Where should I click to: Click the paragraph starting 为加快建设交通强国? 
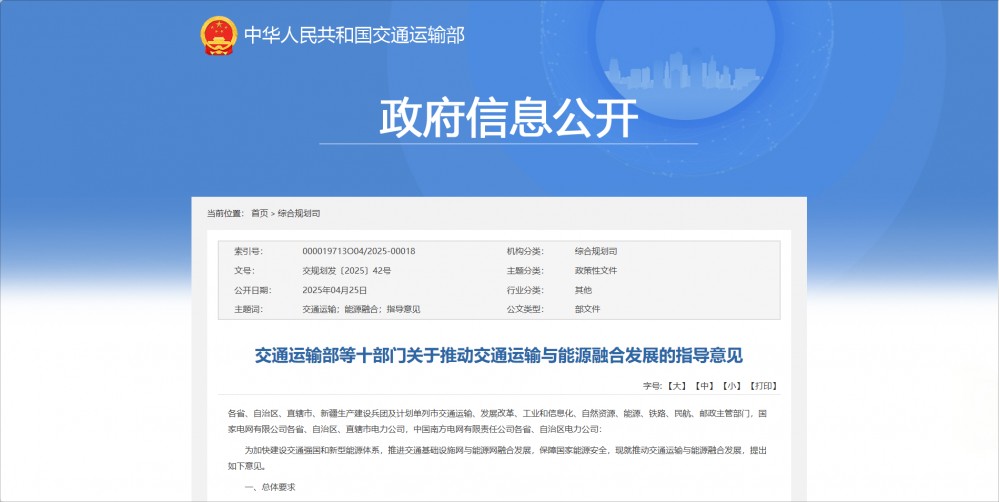(x=498, y=458)
